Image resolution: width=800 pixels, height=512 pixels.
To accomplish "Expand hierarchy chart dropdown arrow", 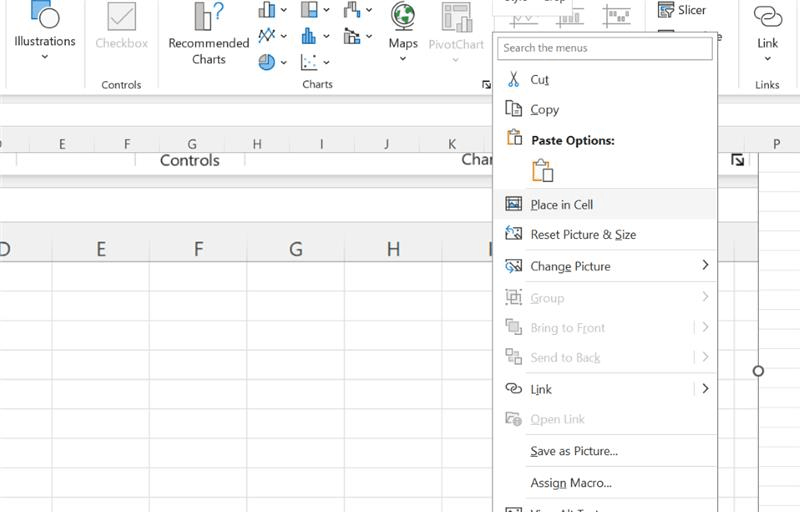I will point(327,10).
